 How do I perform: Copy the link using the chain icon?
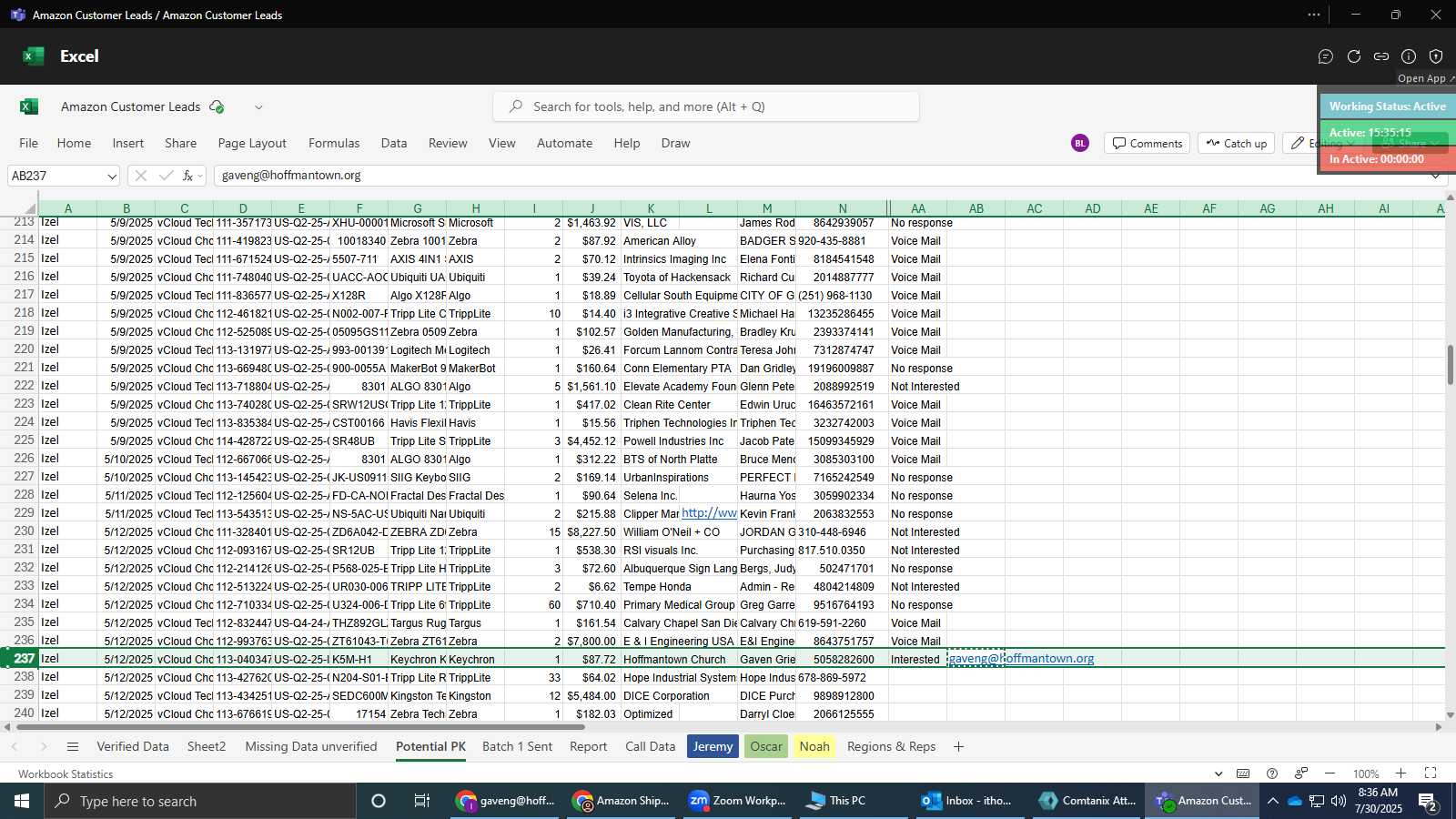point(1381,56)
